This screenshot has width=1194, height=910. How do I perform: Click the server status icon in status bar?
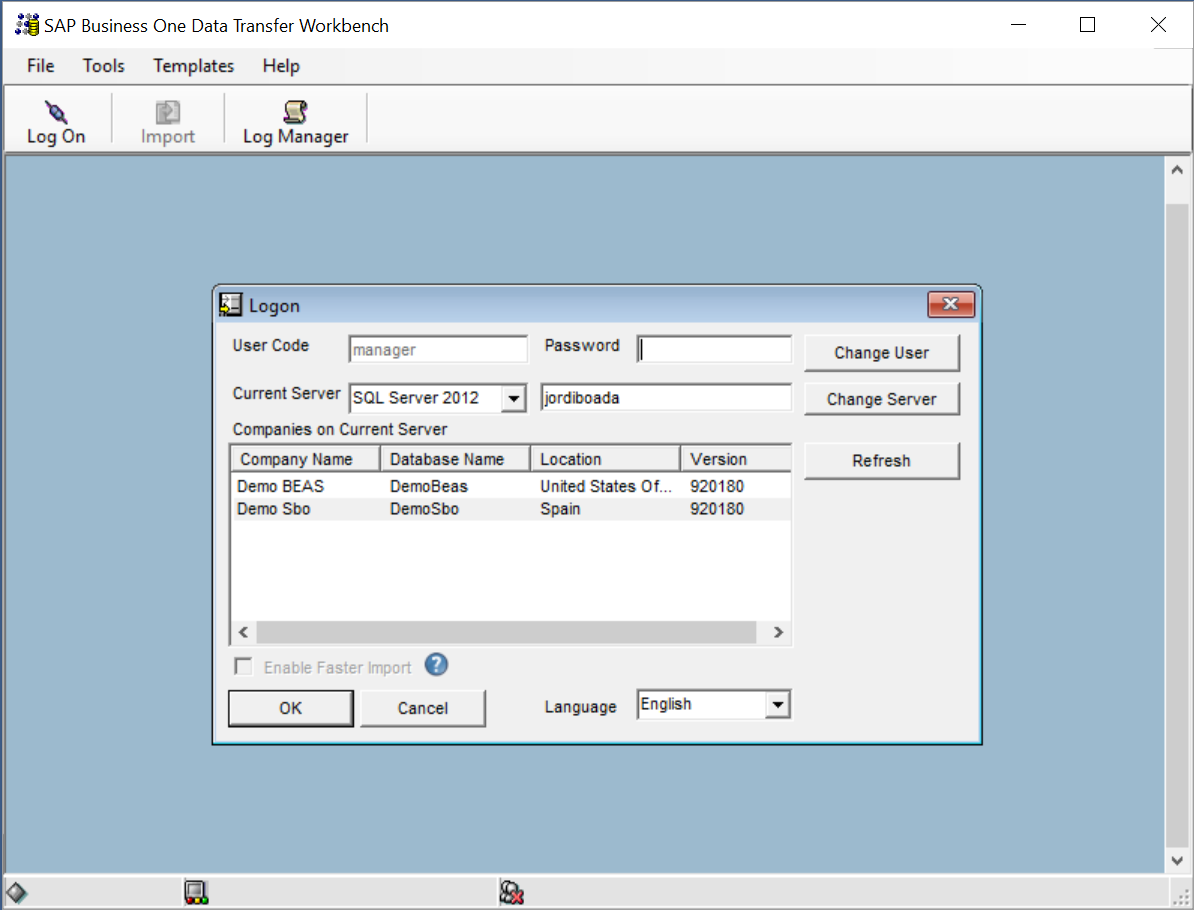[x=196, y=892]
